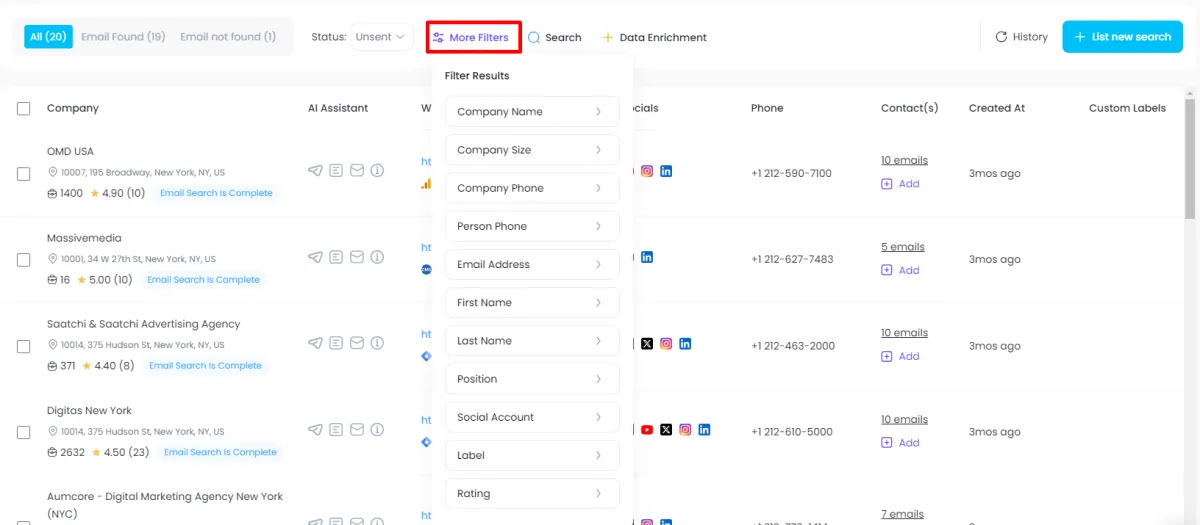This screenshot has height=525, width=1200.
Task: Expand the Social Account filter
Action: click(532, 417)
